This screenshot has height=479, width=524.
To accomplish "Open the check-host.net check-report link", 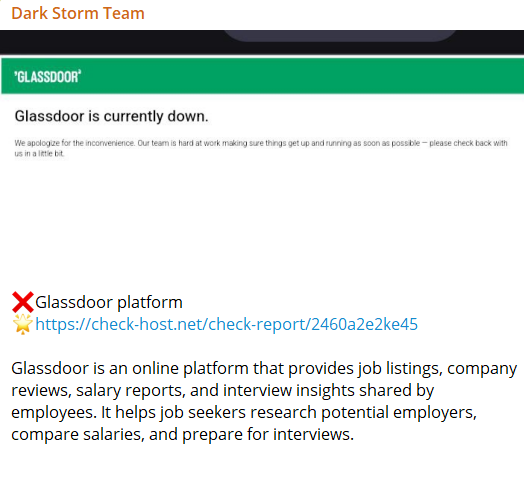I will [227, 324].
